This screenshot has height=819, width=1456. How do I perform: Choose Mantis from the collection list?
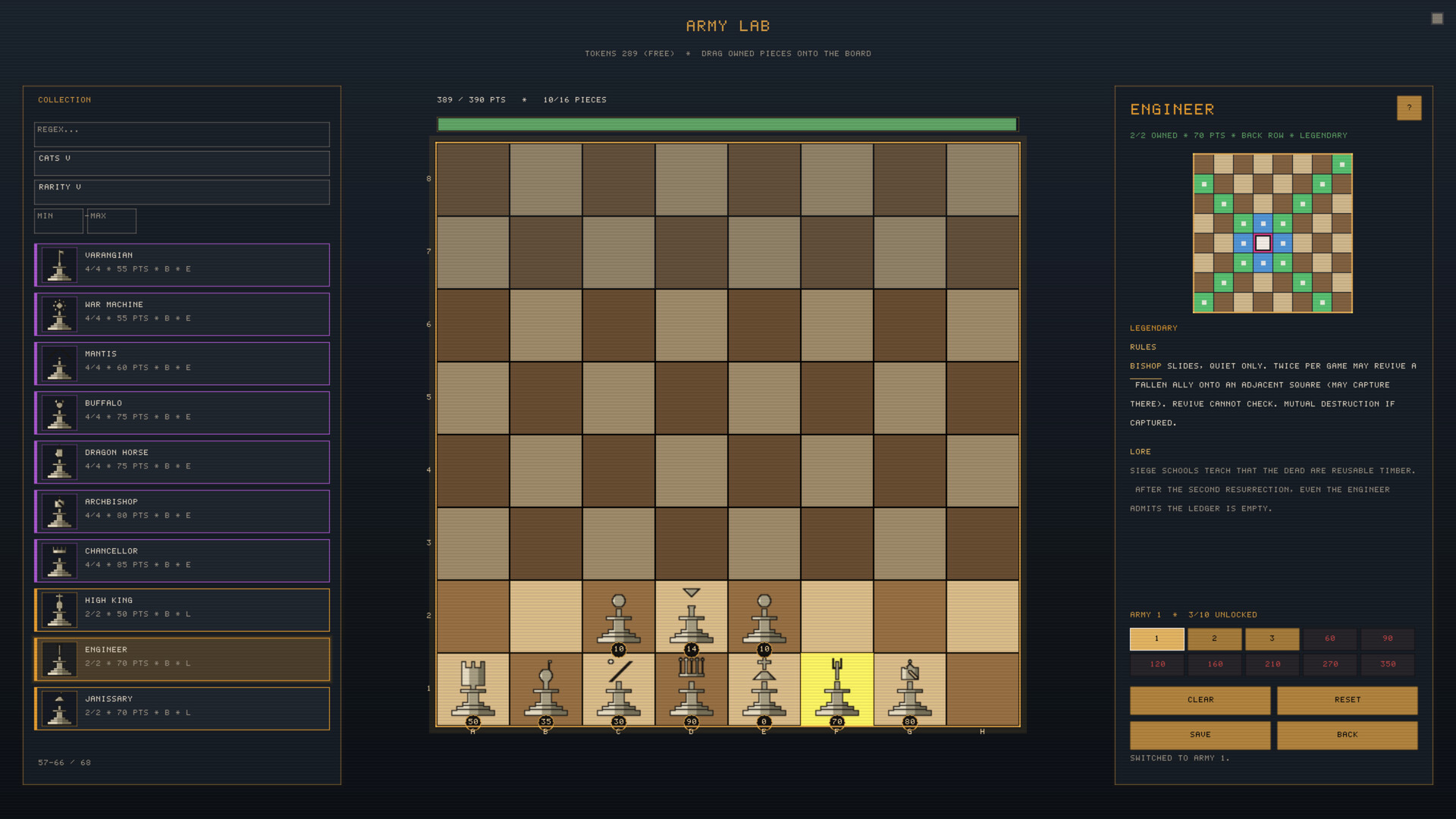[182, 363]
